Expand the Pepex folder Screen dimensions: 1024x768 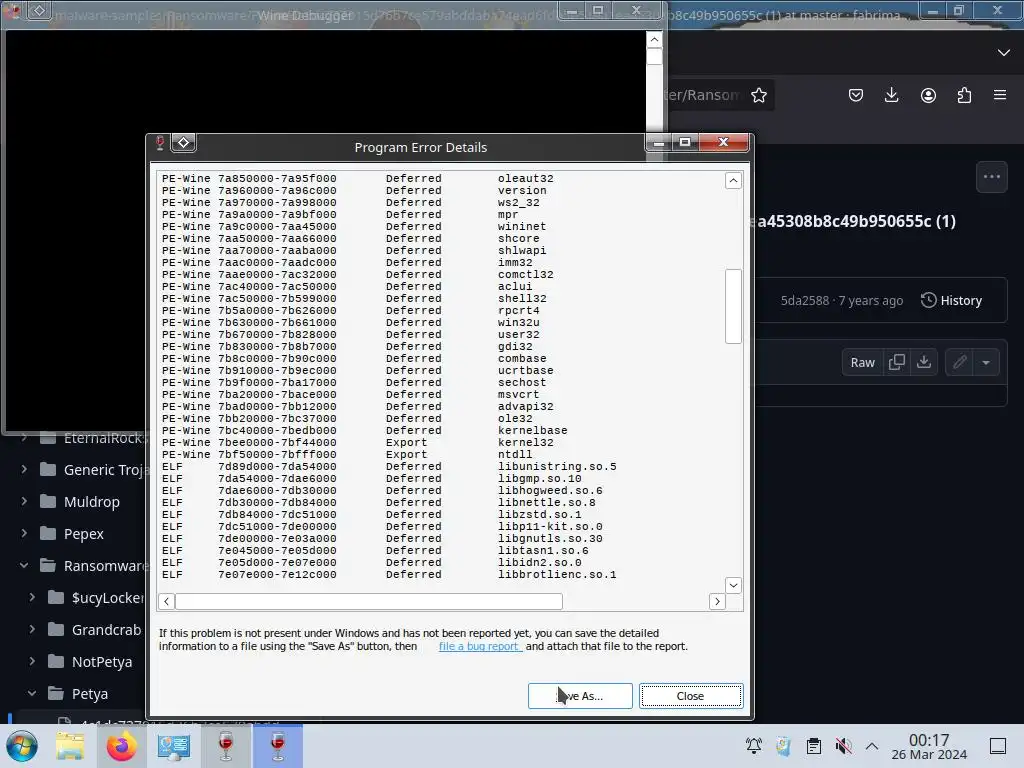24,533
